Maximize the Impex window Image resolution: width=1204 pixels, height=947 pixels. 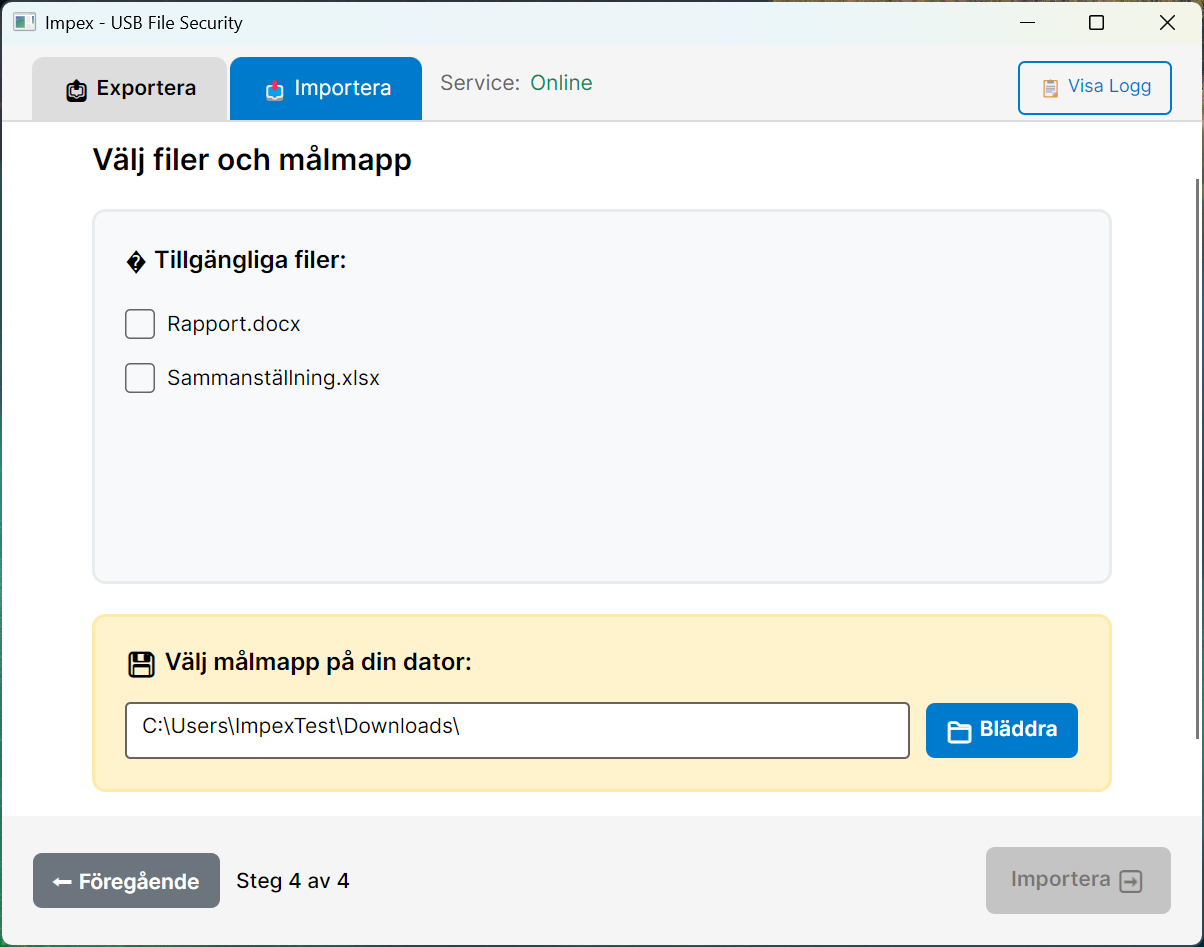point(1096,22)
